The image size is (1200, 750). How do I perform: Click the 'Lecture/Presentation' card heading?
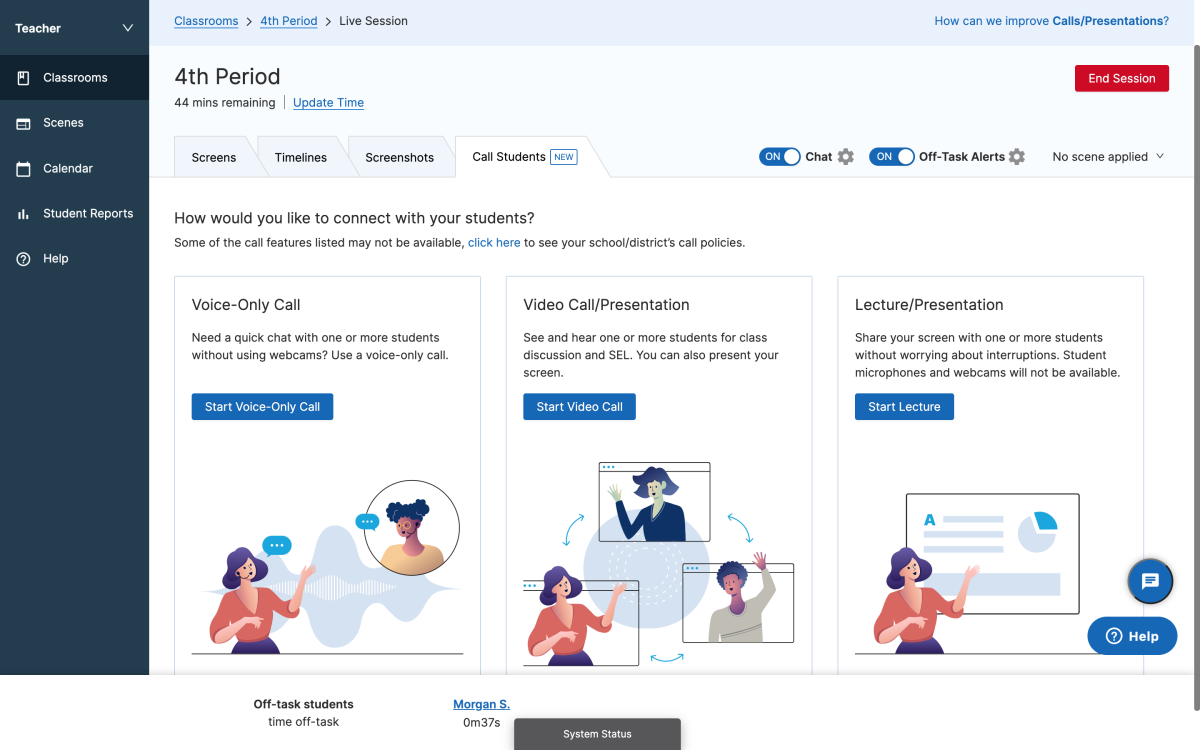click(929, 305)
